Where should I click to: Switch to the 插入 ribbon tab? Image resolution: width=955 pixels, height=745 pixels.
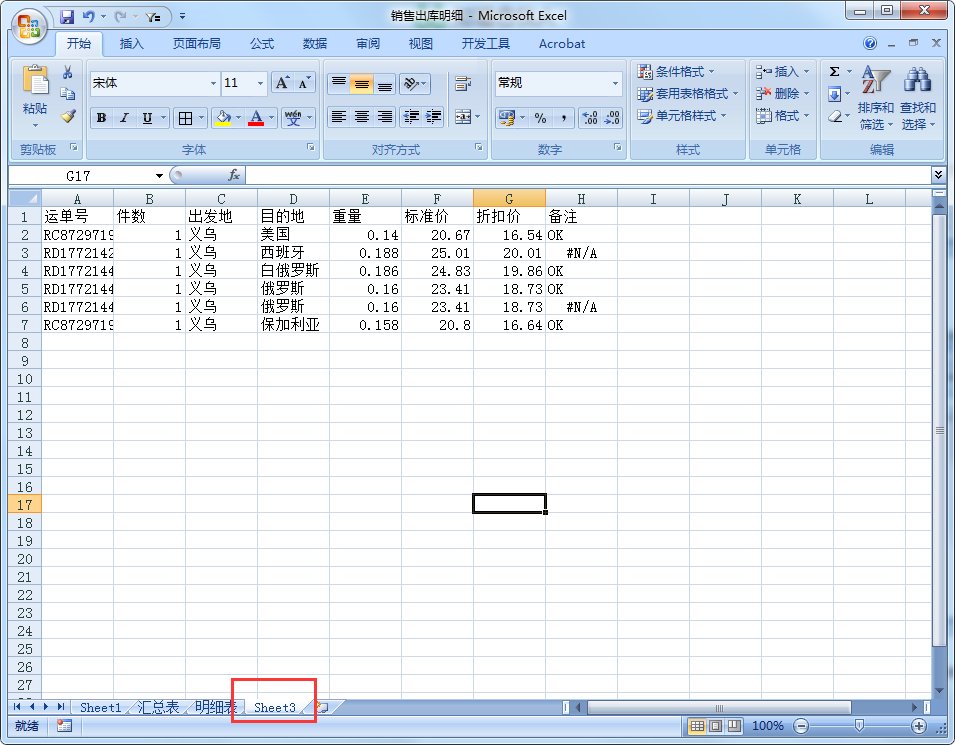tap(132, 43)
